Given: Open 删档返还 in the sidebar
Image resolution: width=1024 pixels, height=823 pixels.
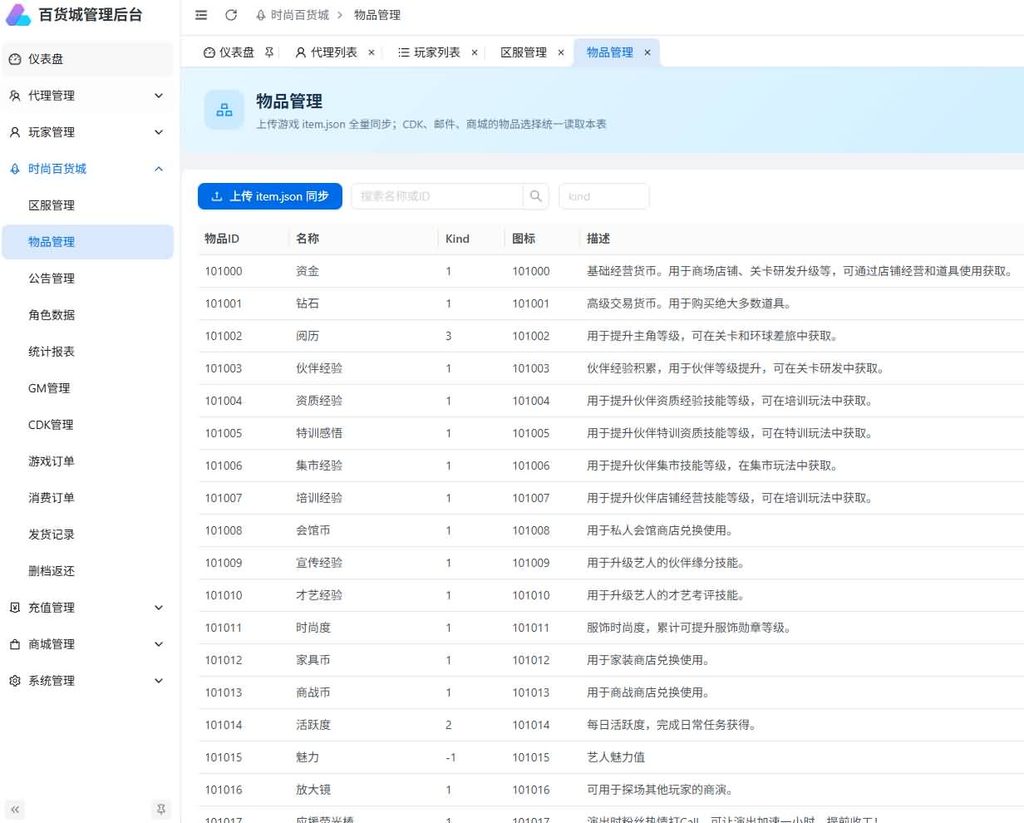Looking at the screenshot, I should (88, 571).
